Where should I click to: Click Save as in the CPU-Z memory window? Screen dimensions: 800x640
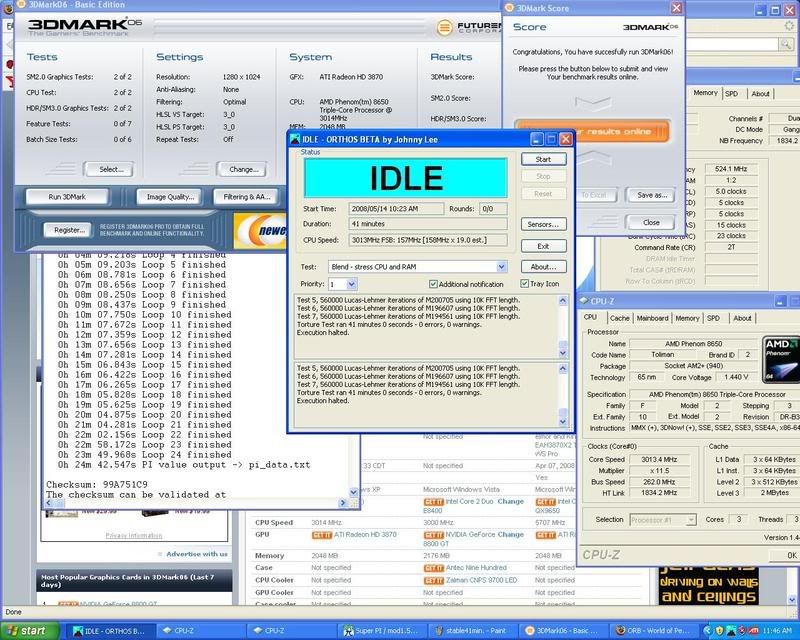(649, 195)
